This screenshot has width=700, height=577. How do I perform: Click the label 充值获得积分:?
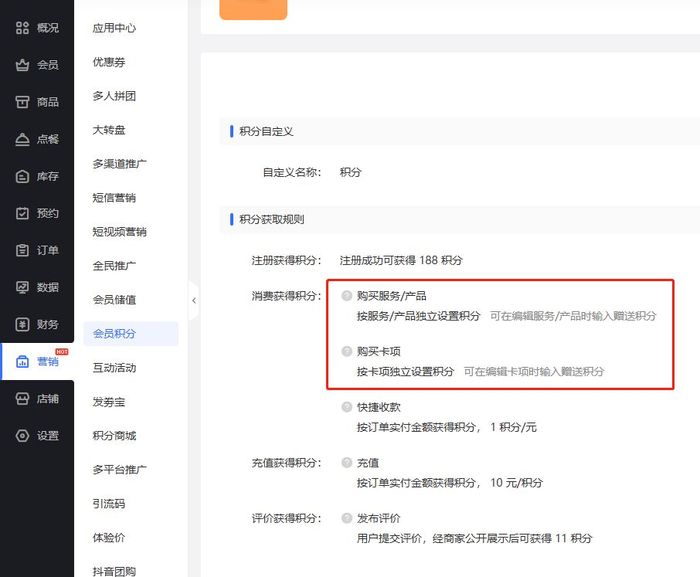(x=286, y=463)
